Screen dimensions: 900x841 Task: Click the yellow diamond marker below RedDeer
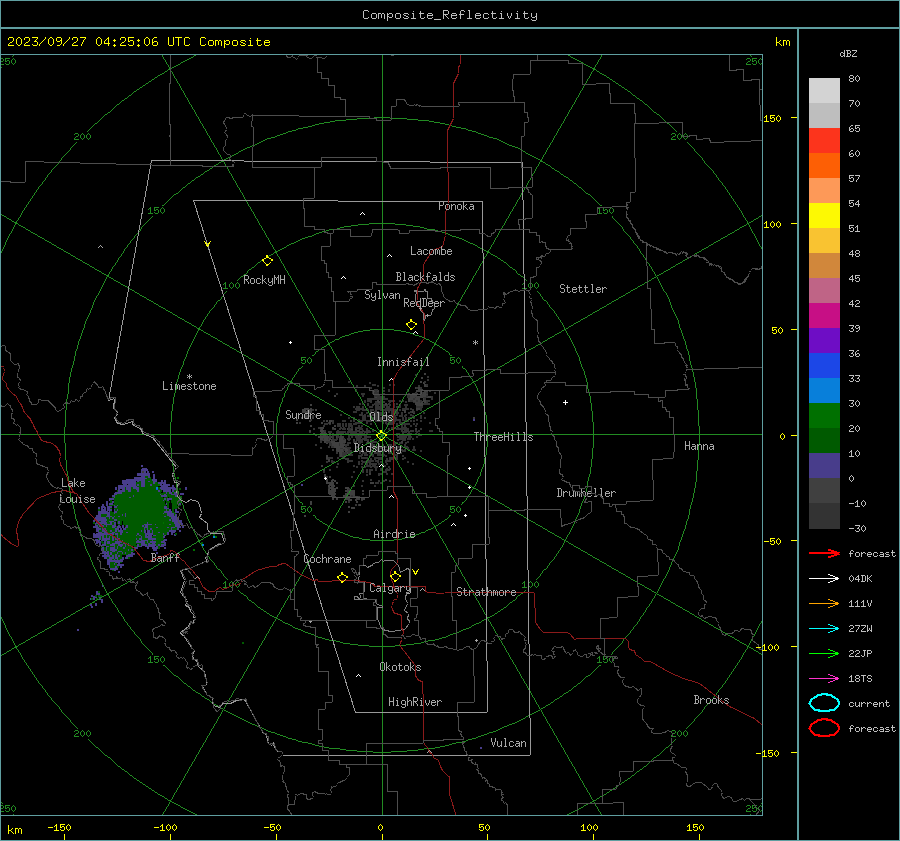pyautogui.click(x=412, y=325)
